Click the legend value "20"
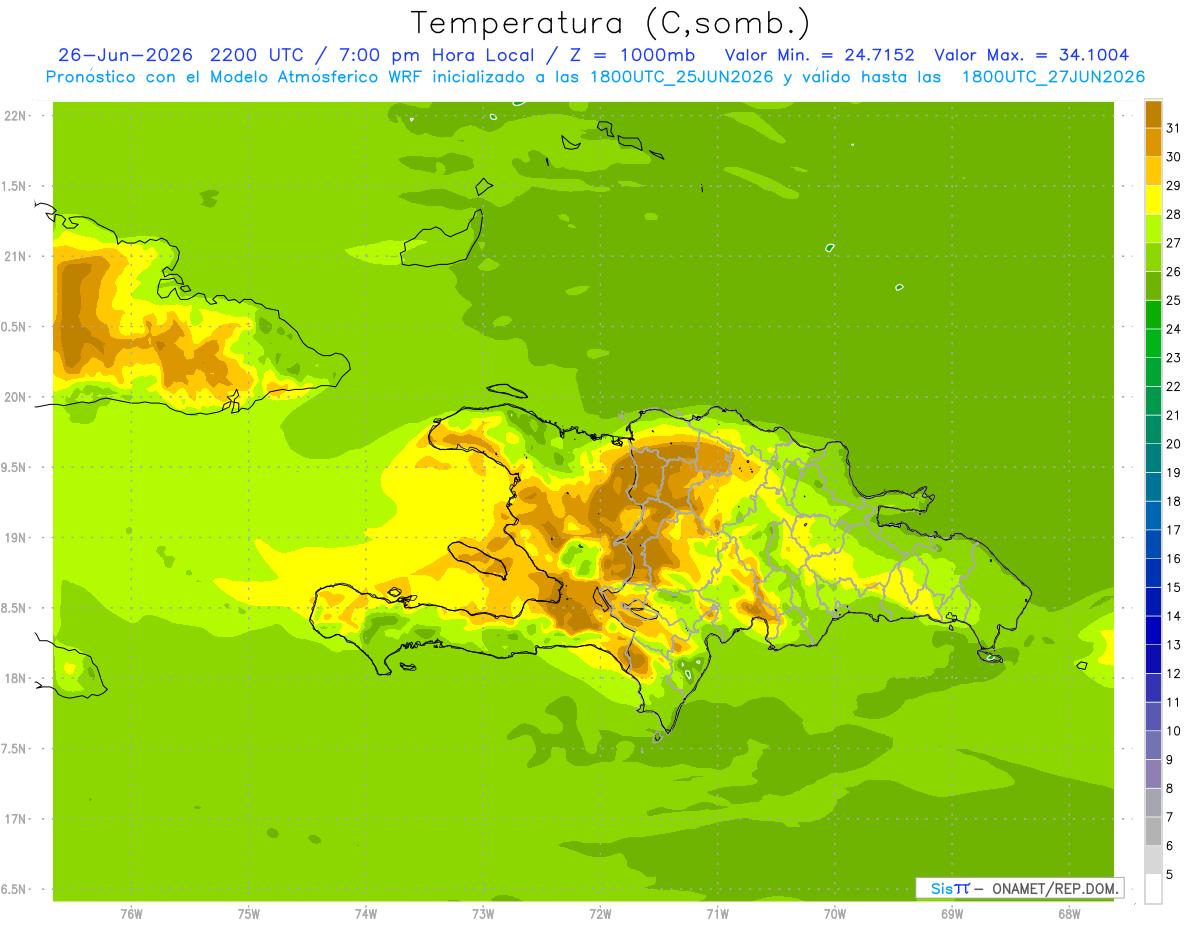 [1174, 444]
